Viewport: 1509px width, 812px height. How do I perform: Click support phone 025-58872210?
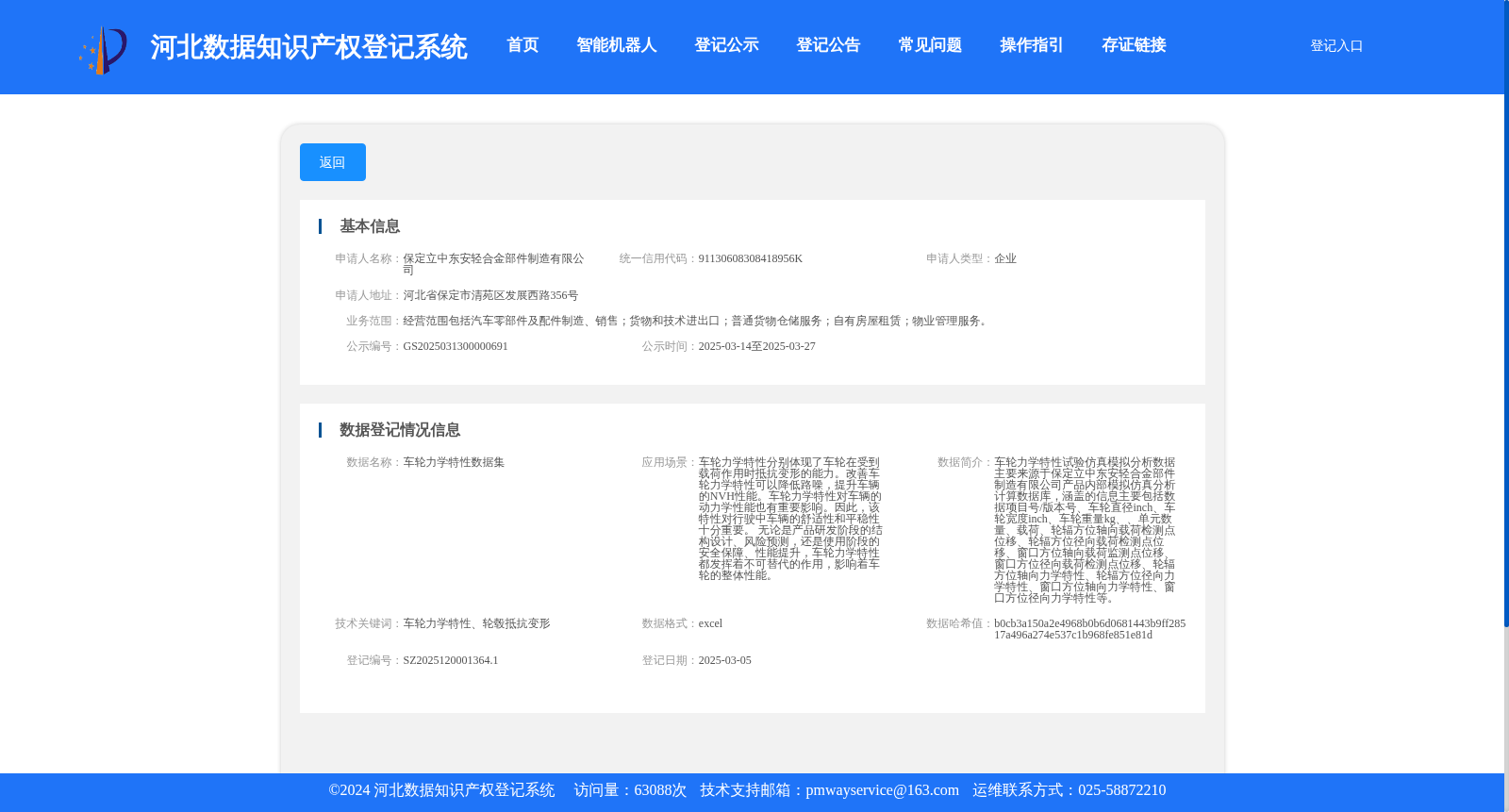click(1121, 790)
